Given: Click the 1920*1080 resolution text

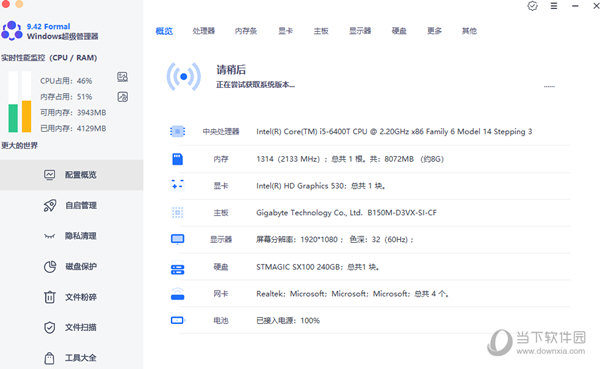Looking at the screenshot, I should tap(335, 240).
